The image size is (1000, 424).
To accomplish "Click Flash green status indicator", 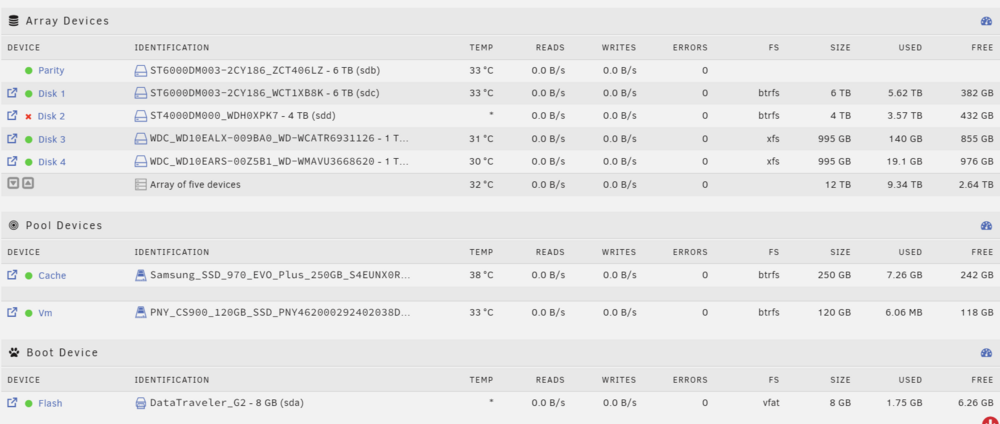I will point(29,404).
